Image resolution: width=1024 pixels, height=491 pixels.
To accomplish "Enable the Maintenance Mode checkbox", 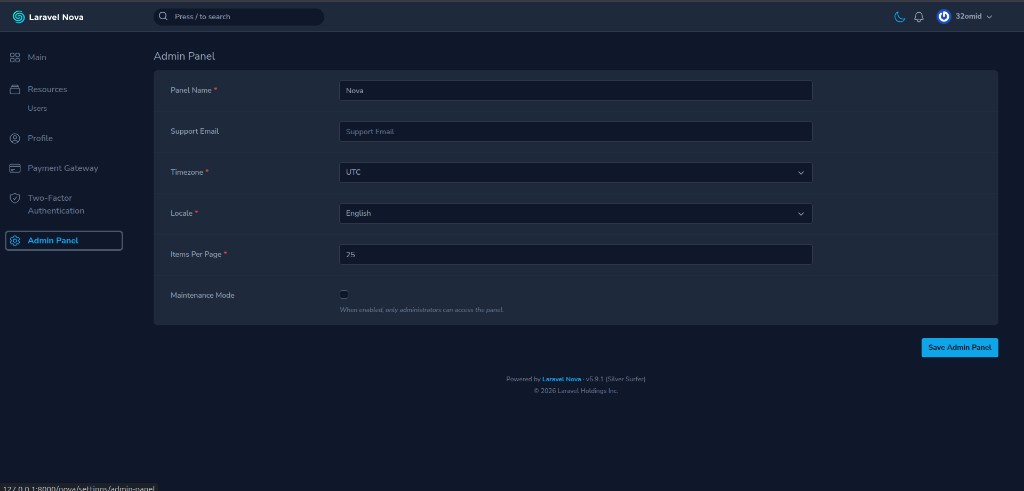I will coord(344,294).
